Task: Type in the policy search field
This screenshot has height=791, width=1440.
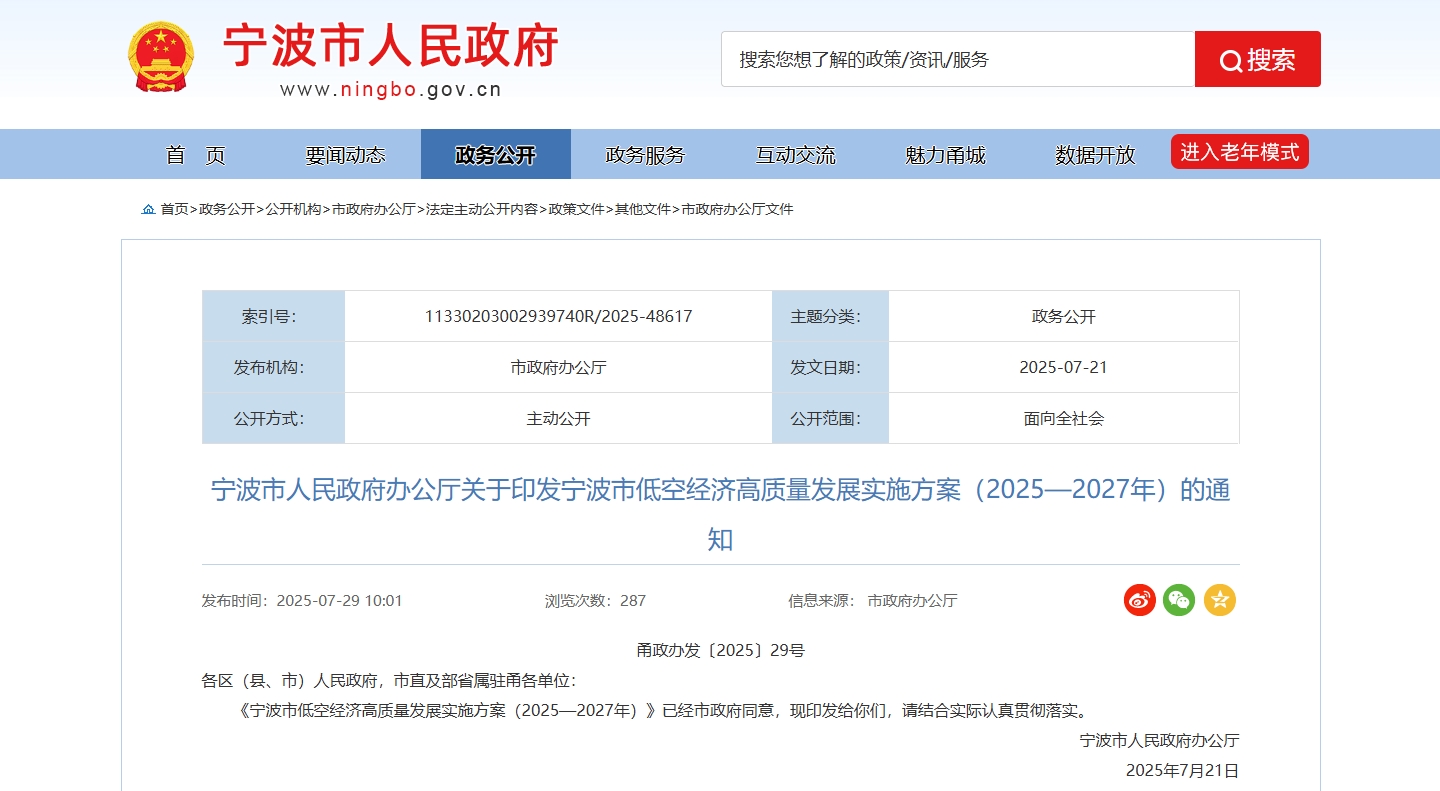Action: point(957,59)
